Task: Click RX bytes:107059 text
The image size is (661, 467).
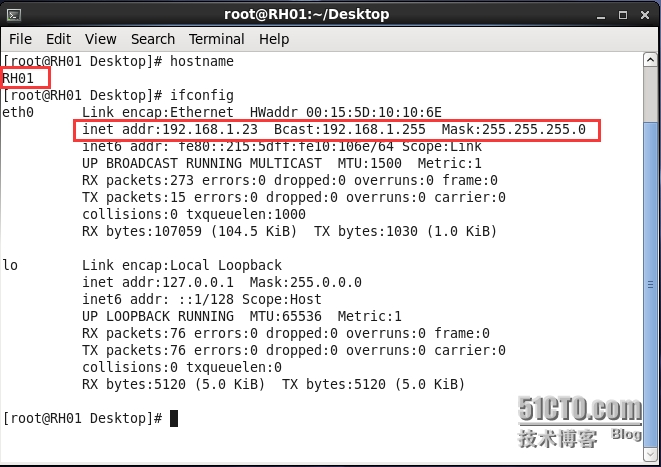Action: (142, 231)
